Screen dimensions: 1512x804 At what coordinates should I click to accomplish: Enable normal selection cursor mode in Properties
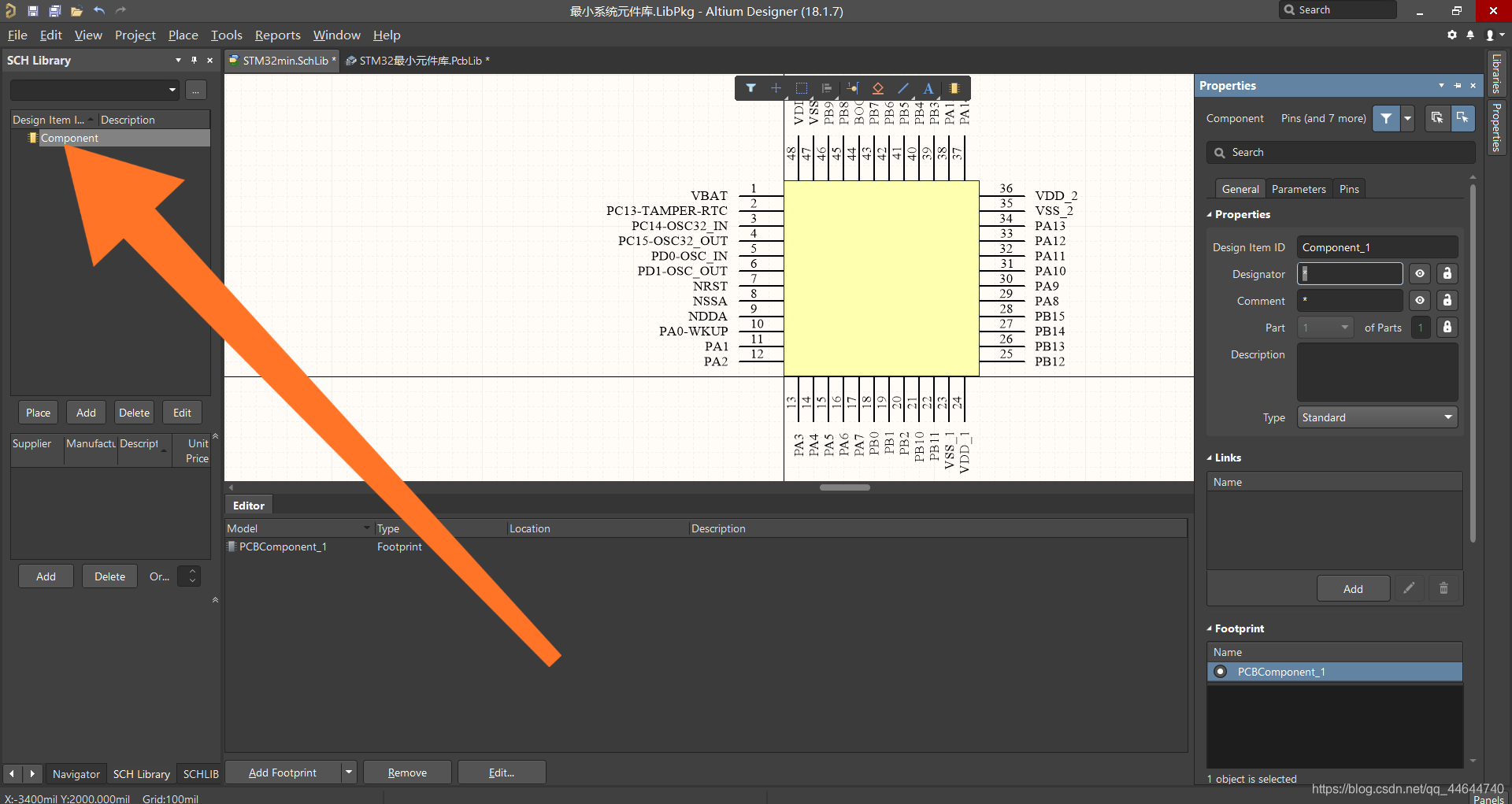pyautogui.click(x=1462, y=118)
